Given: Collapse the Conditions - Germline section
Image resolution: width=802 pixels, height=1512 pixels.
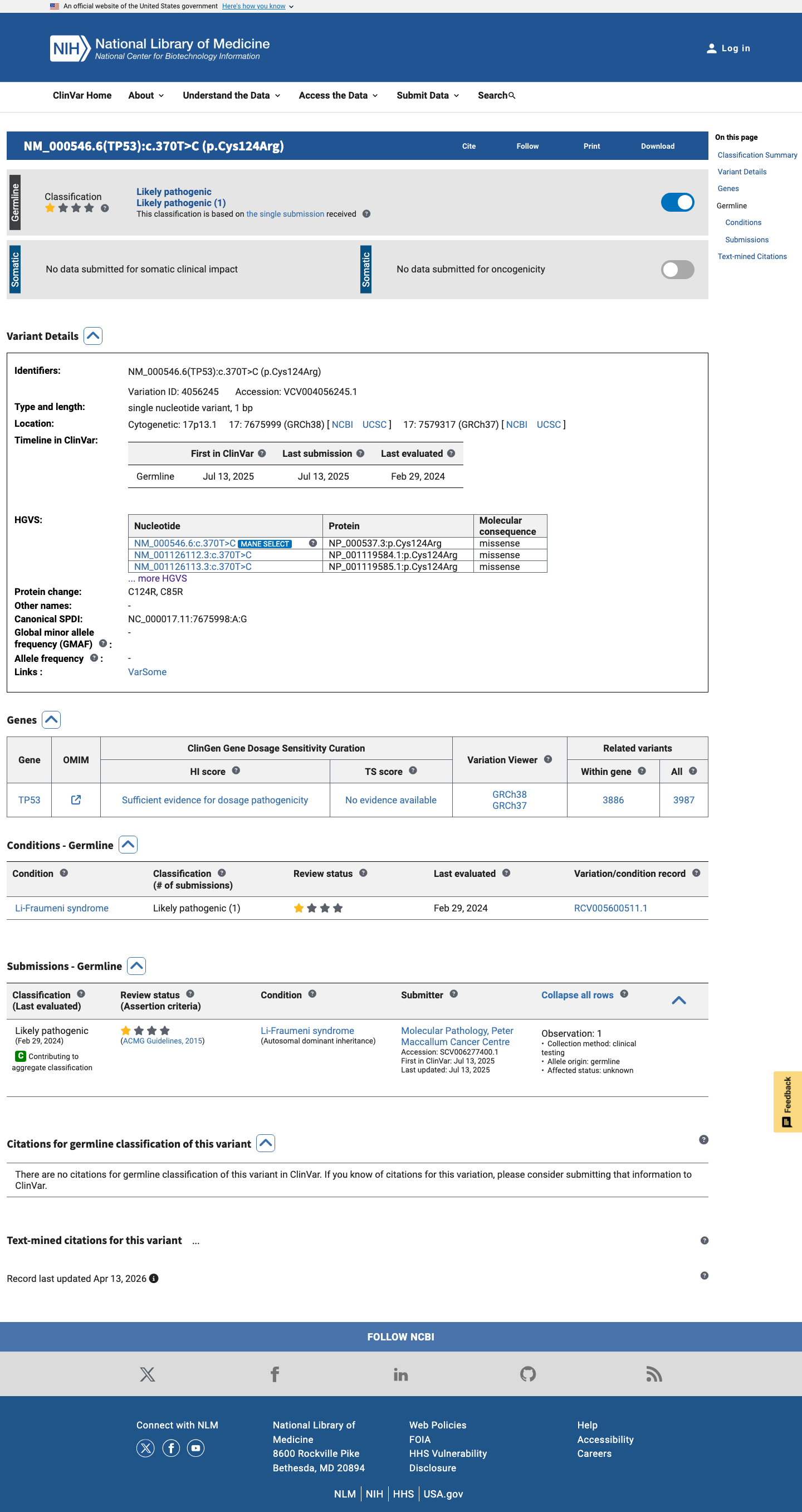Looking at the screenshot, I should 128,845.
